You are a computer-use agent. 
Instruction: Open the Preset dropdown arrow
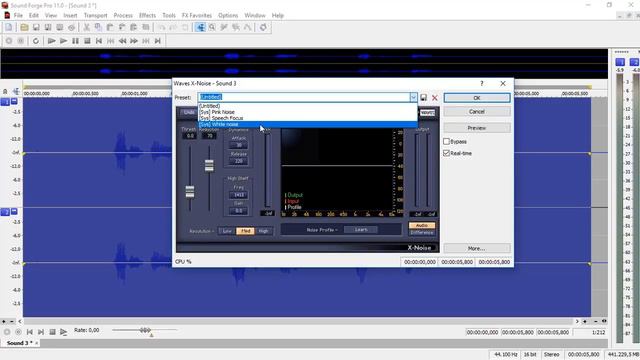pos(413,97)
